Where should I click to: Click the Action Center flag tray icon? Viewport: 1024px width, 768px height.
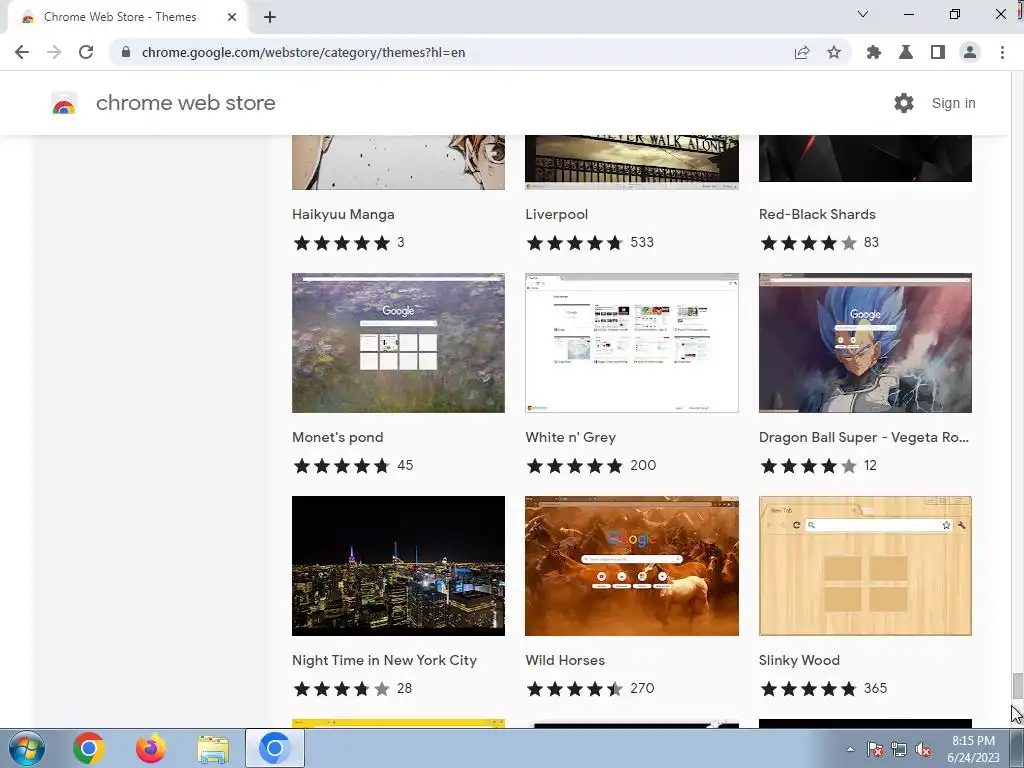click(x=875, y=749)
